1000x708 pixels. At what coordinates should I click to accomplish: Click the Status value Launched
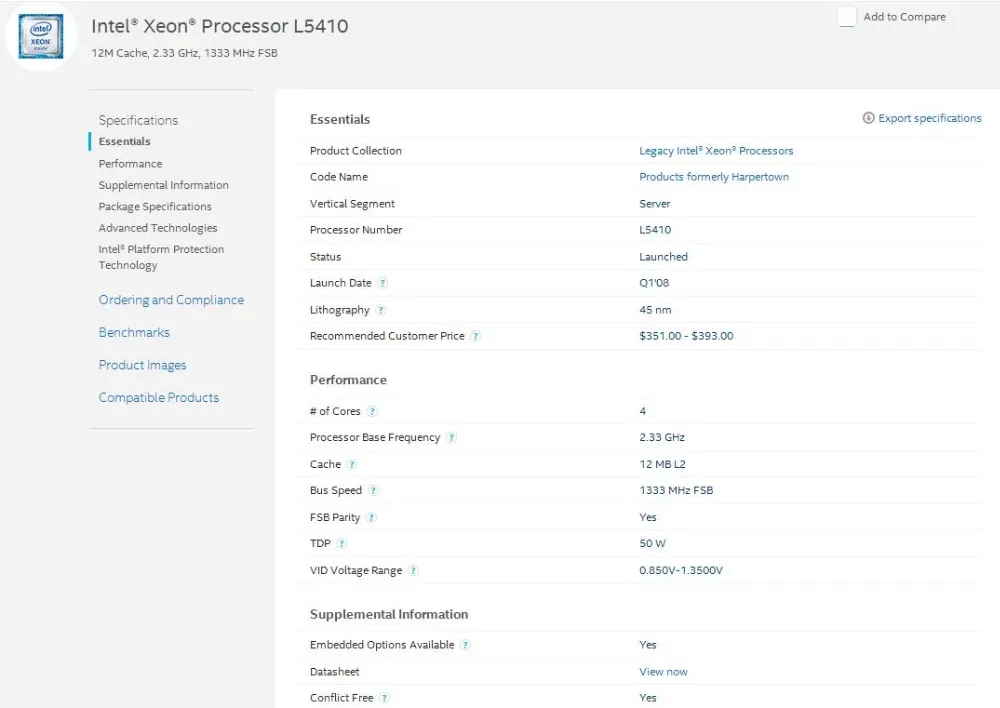(663, 257)
